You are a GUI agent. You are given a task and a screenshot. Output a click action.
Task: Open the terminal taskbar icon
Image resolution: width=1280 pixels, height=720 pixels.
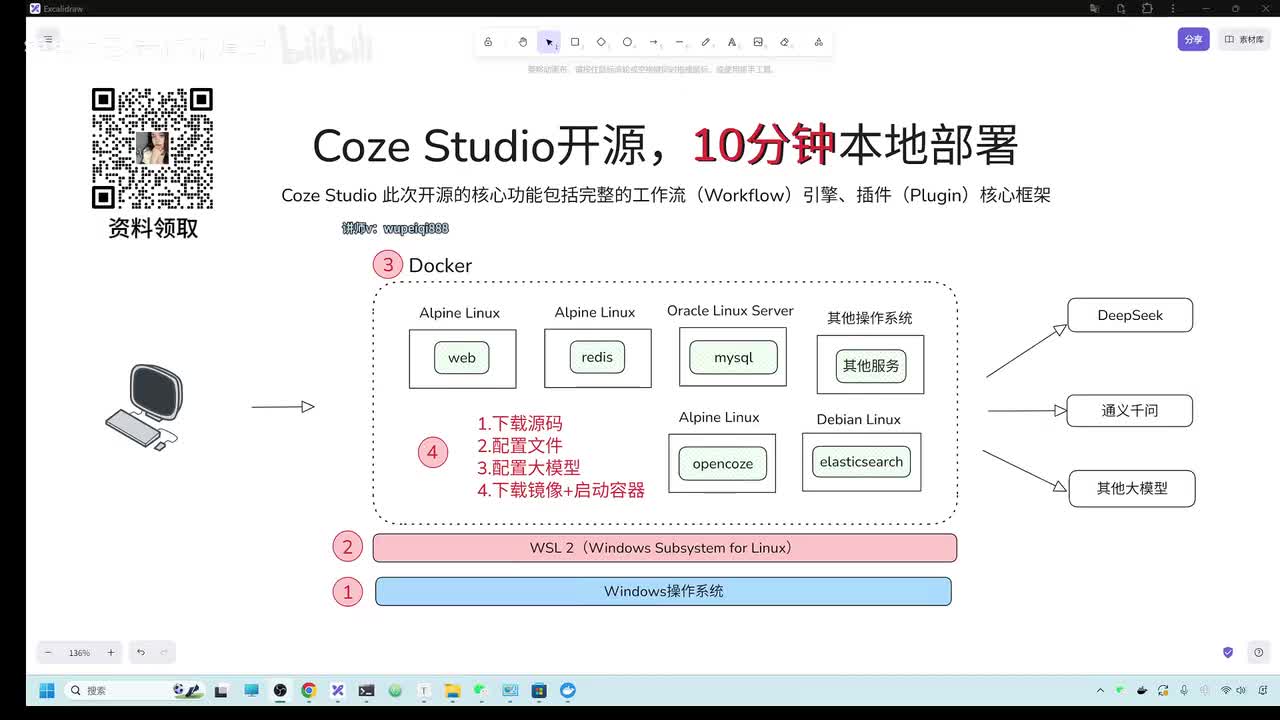point(367,690)
